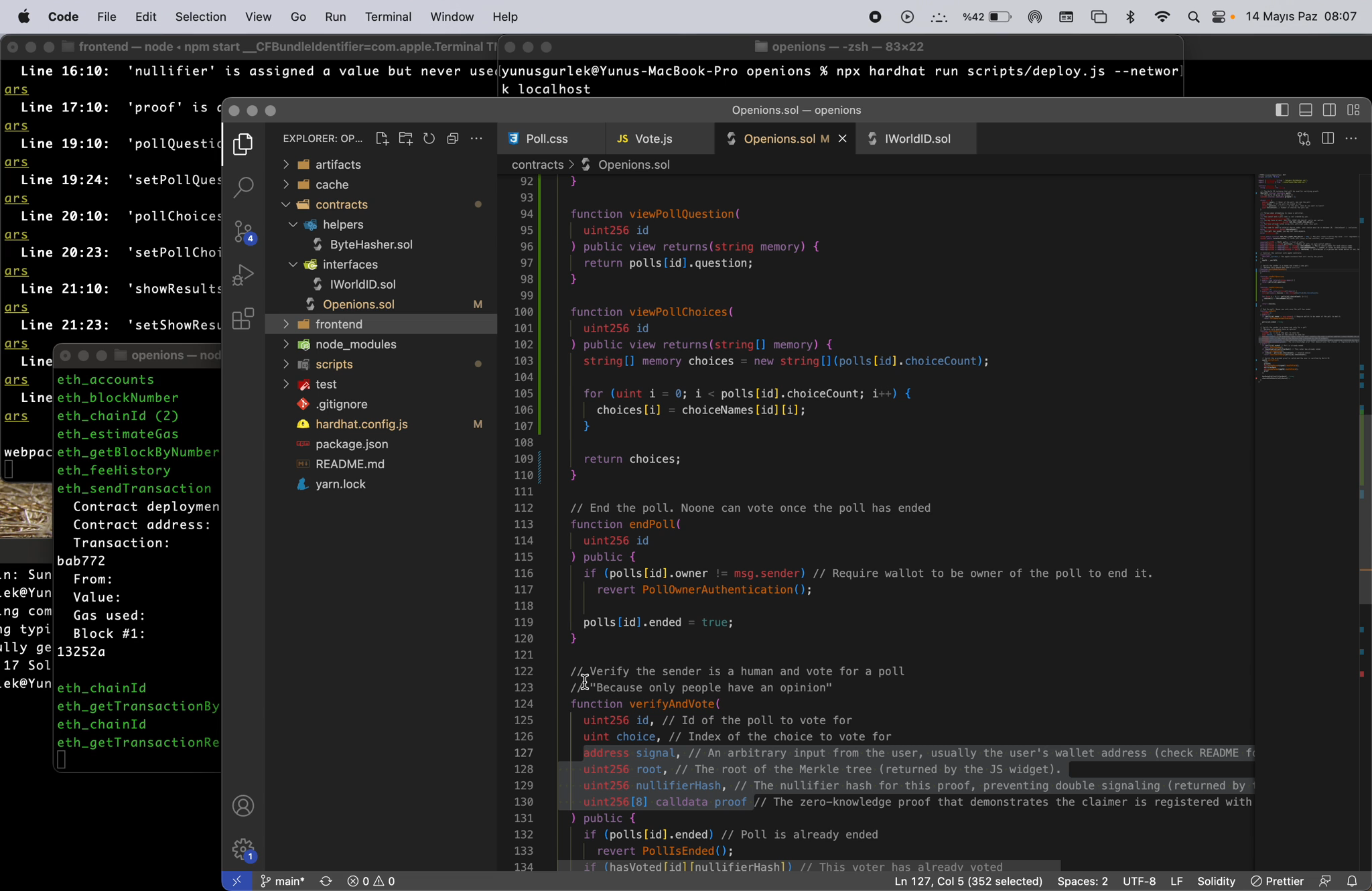Create a new folder in Explorer

point(405,138)
